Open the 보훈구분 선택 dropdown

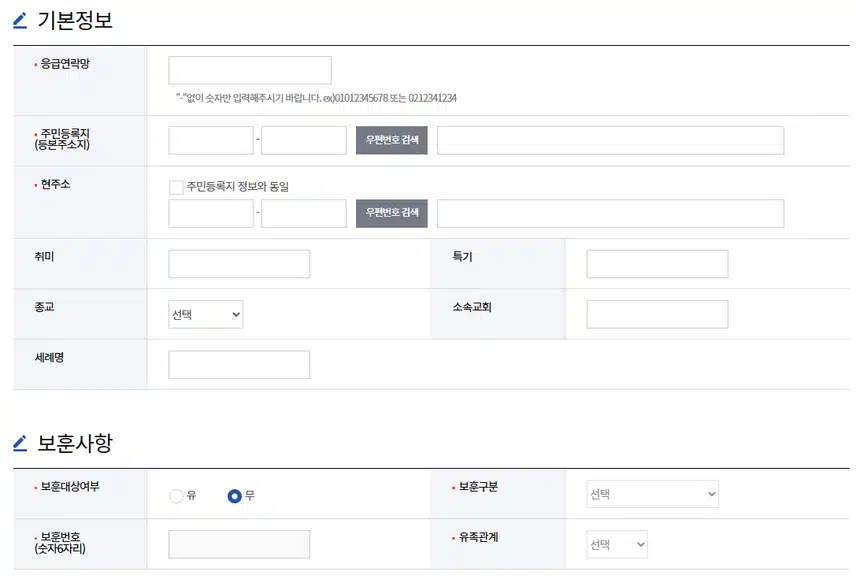[652, 494]
